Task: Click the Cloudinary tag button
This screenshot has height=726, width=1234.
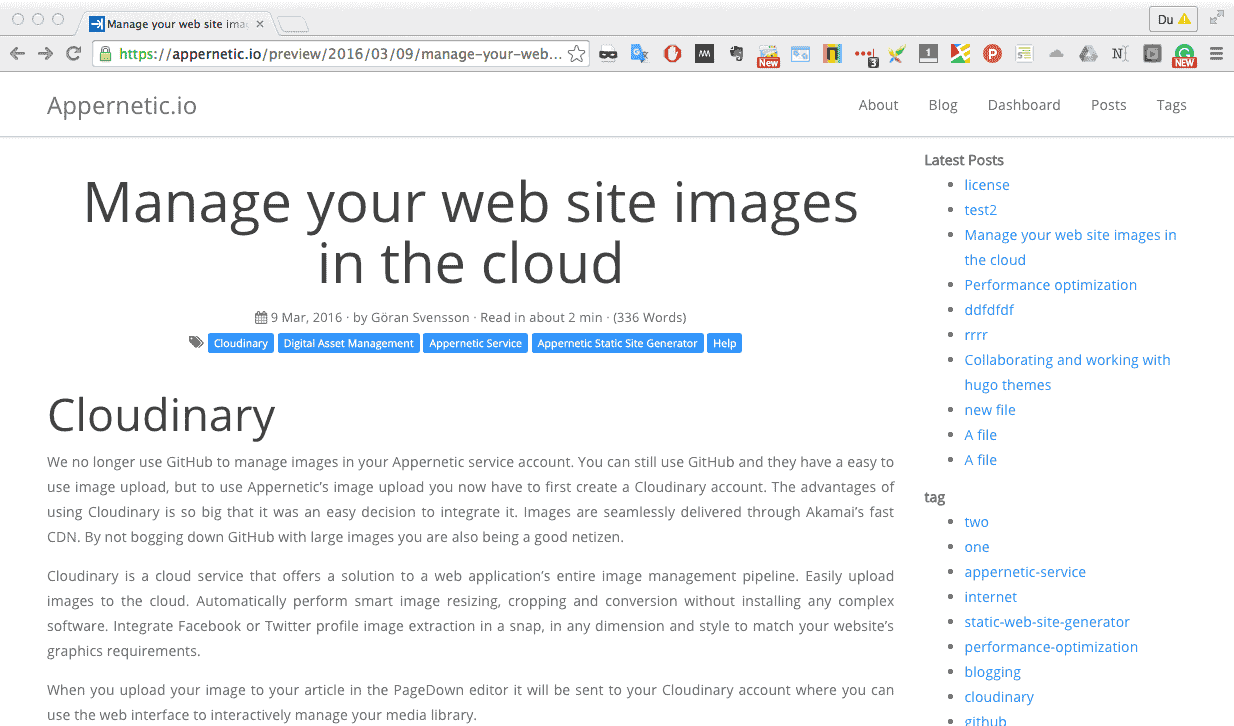Action: click(241, 343)
